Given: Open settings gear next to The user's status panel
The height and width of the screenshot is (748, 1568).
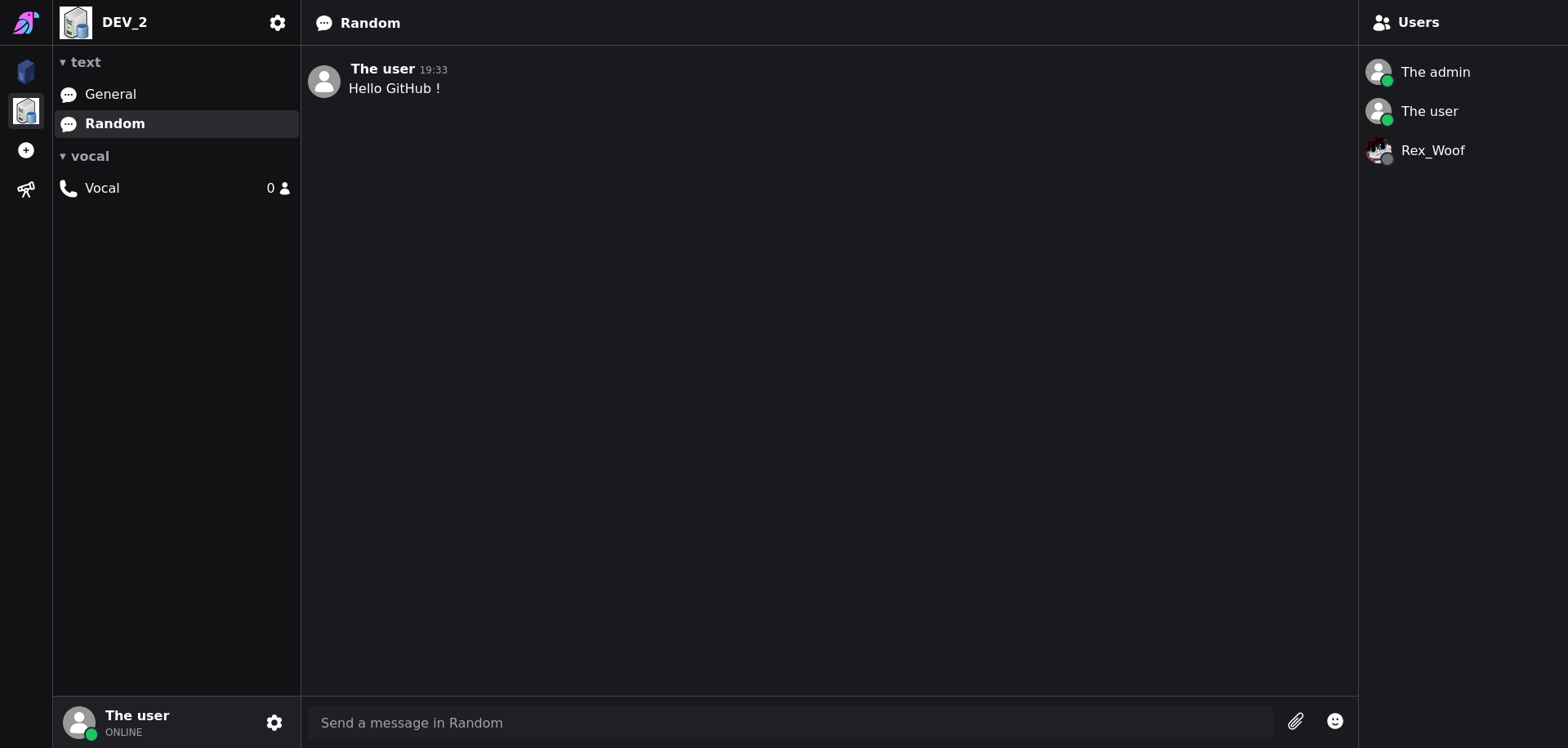Looking at the screenshot, I should (274, 723).
